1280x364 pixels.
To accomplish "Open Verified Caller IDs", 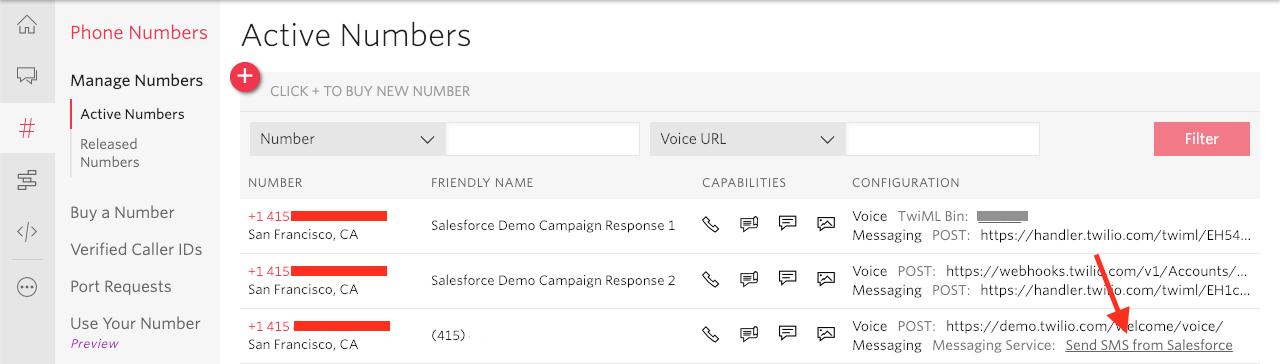I will coord(136,249).
